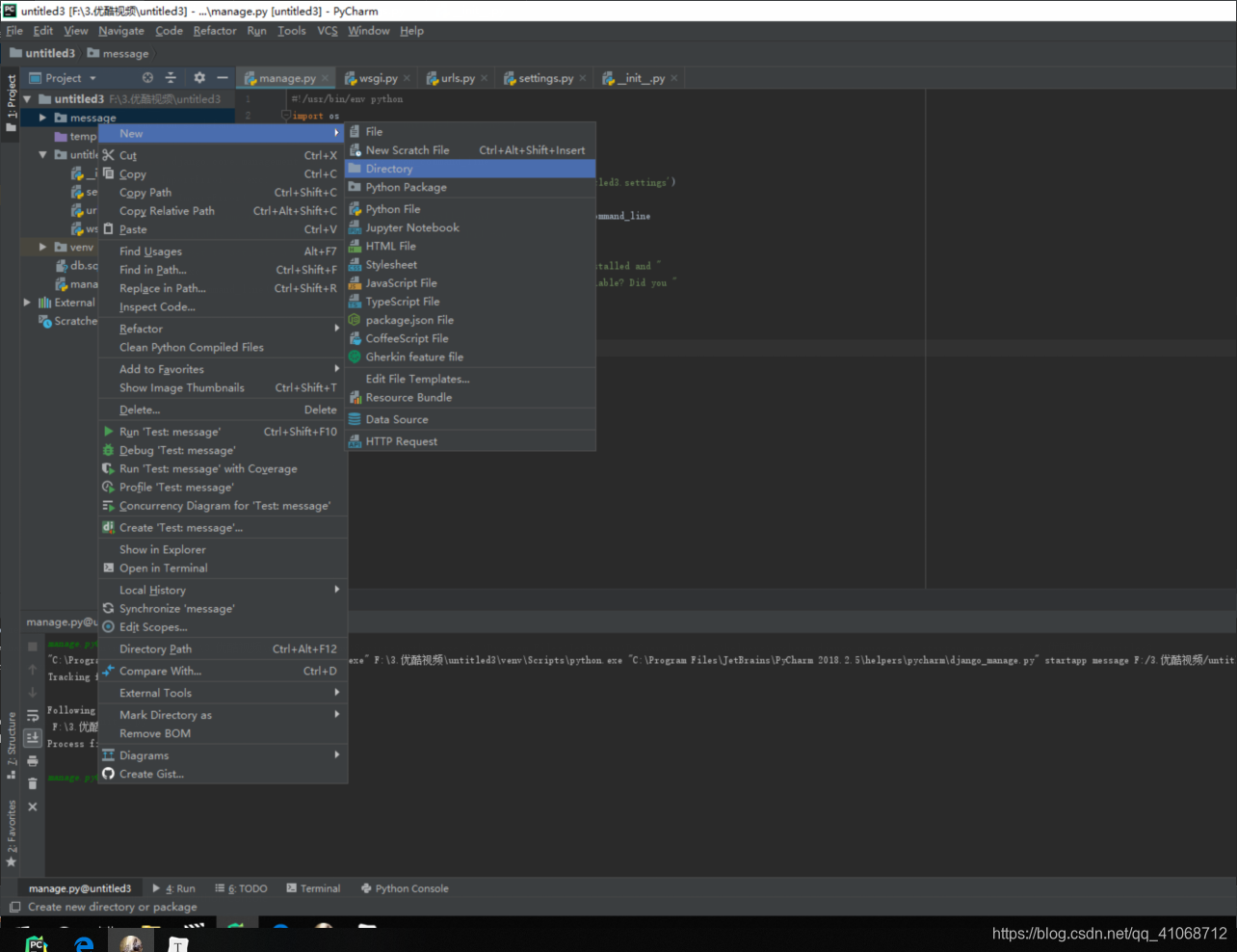Open the Project panel settings gear
This screenshot has width=1237, height=952.
click(199, 78)
